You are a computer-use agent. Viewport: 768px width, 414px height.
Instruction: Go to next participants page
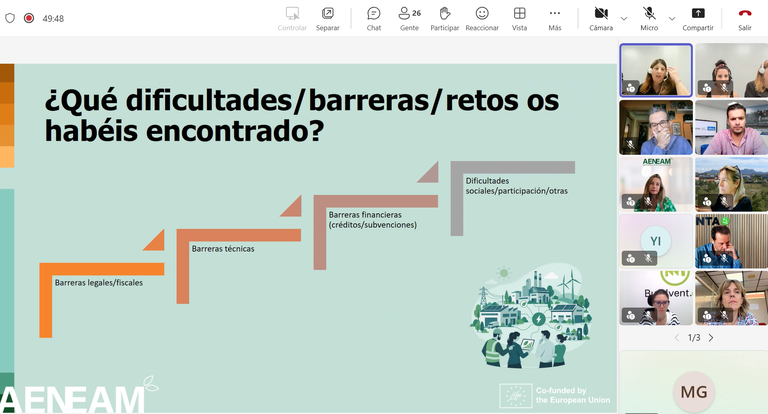tap(711, 338)
